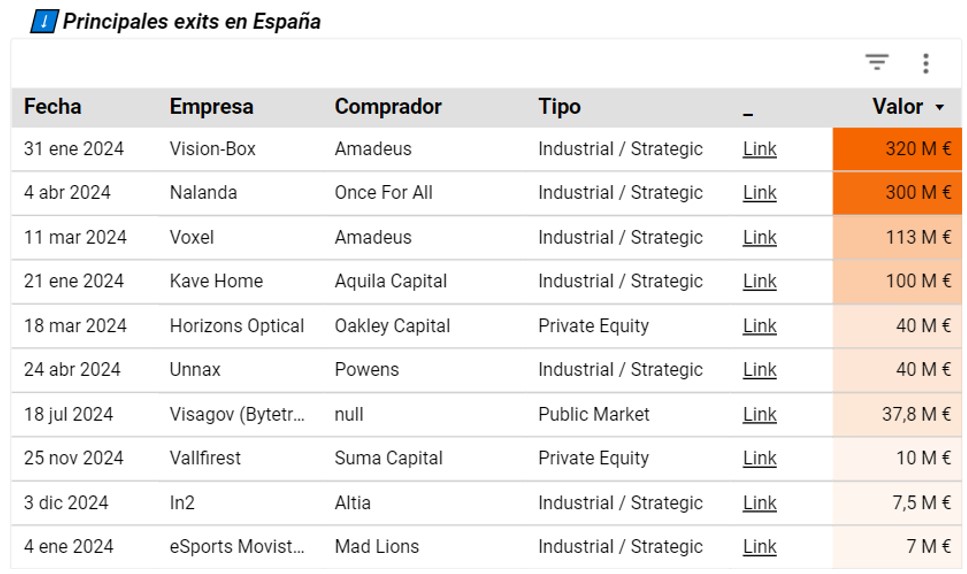Screen dimensions: 967x574
Task: Select the Tipo column header
Action: tap(559, 107)
